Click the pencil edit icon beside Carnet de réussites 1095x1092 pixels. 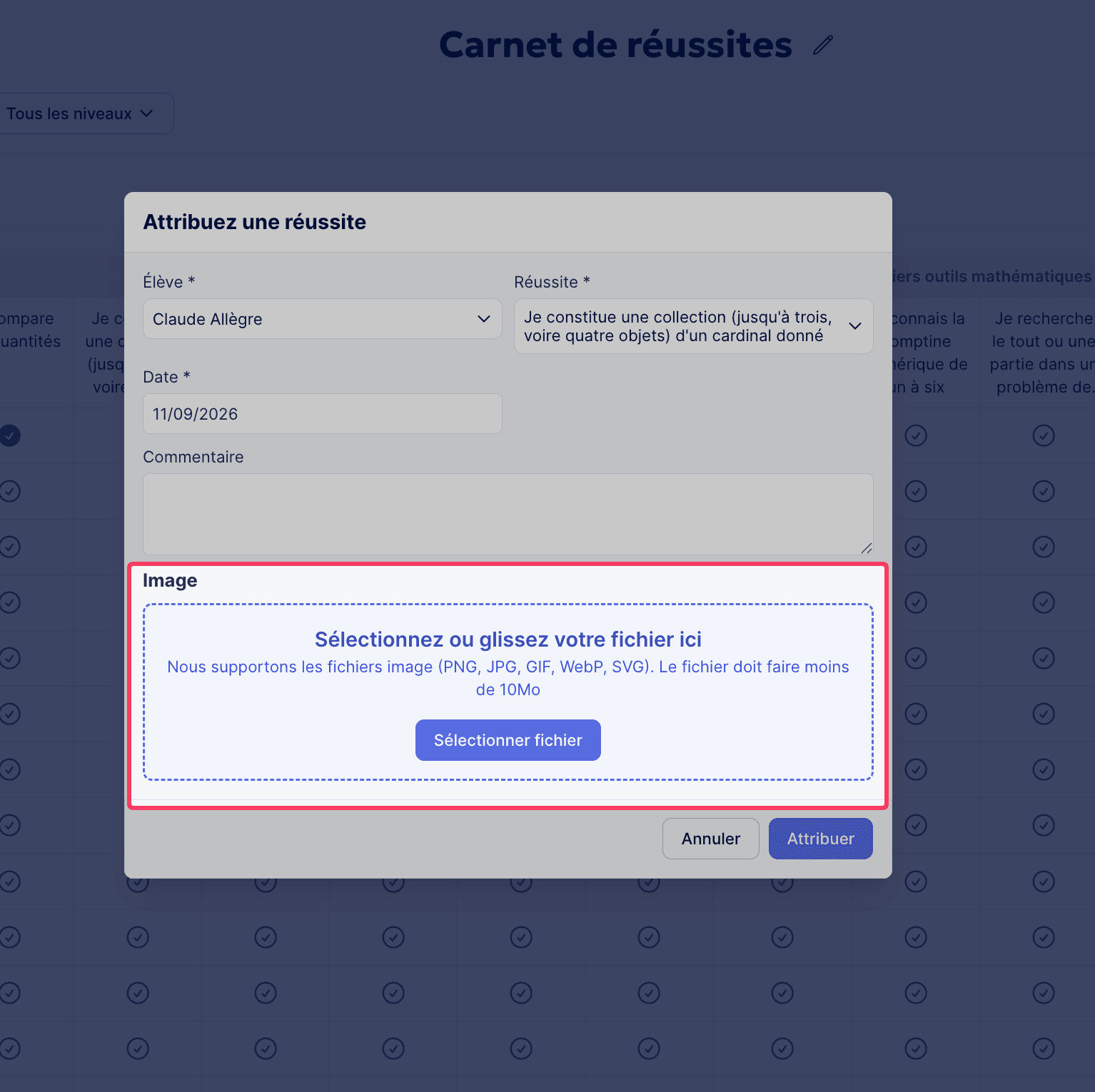(x=823, y=45)
